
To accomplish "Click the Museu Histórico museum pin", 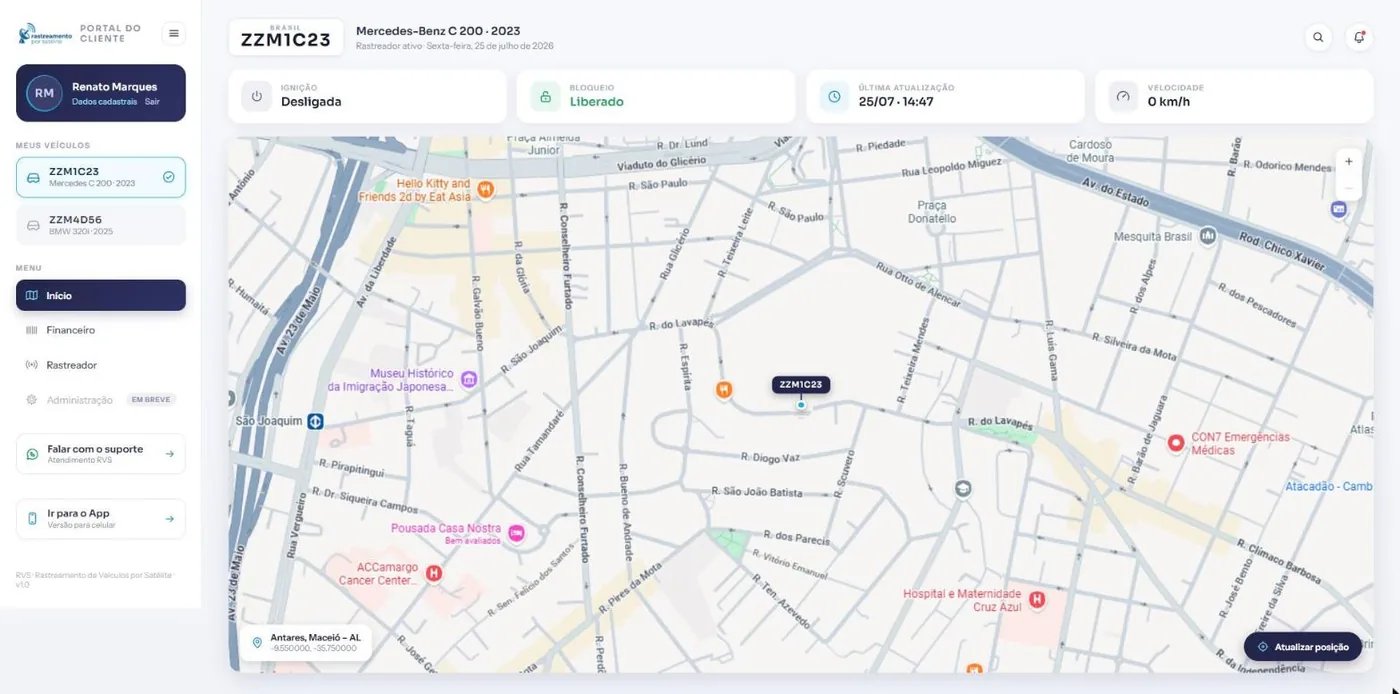I will (469, 379).
